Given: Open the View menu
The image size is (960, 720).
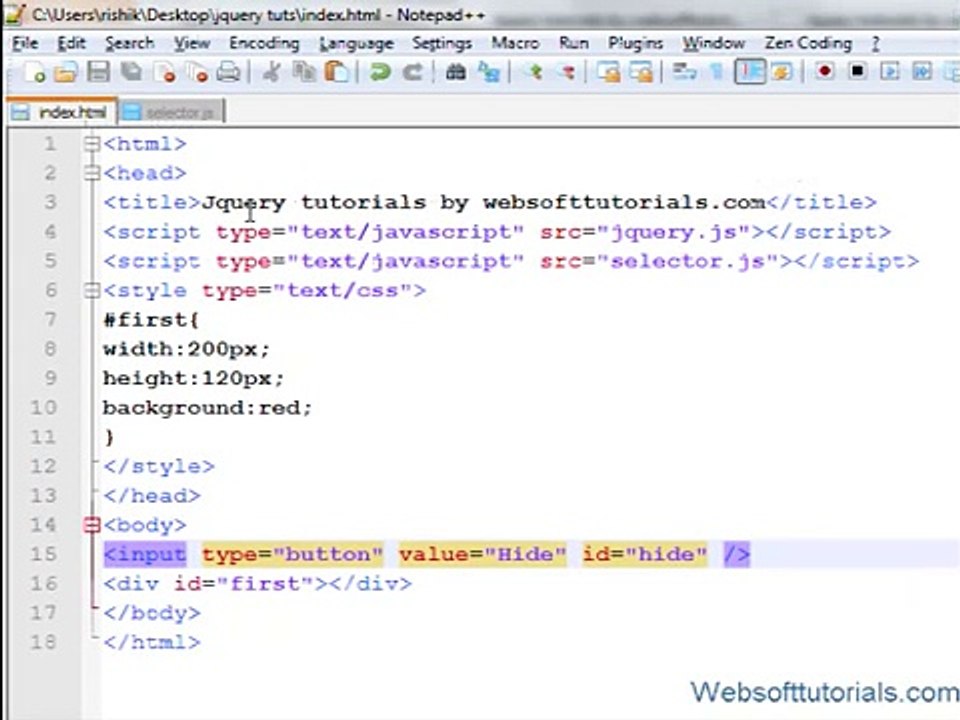Looking at the screenshot, I should click(x=192, y=43).
